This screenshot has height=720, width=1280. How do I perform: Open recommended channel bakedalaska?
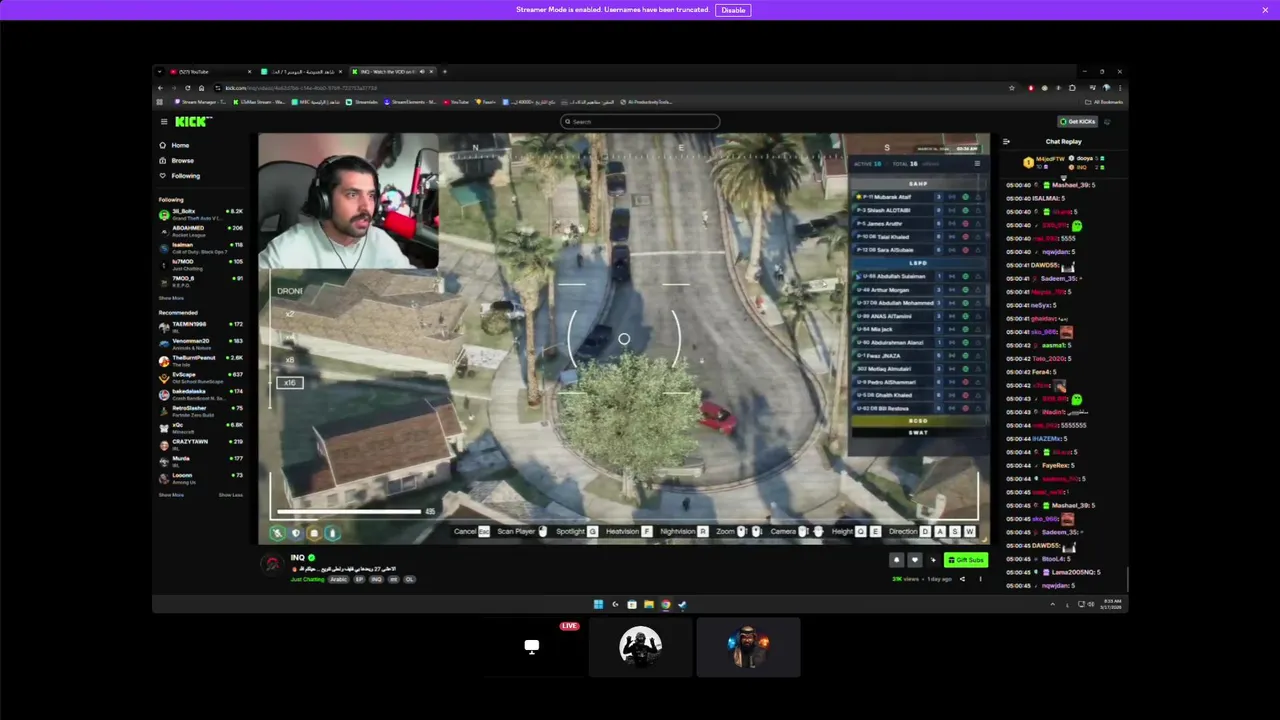coord(200,394)
